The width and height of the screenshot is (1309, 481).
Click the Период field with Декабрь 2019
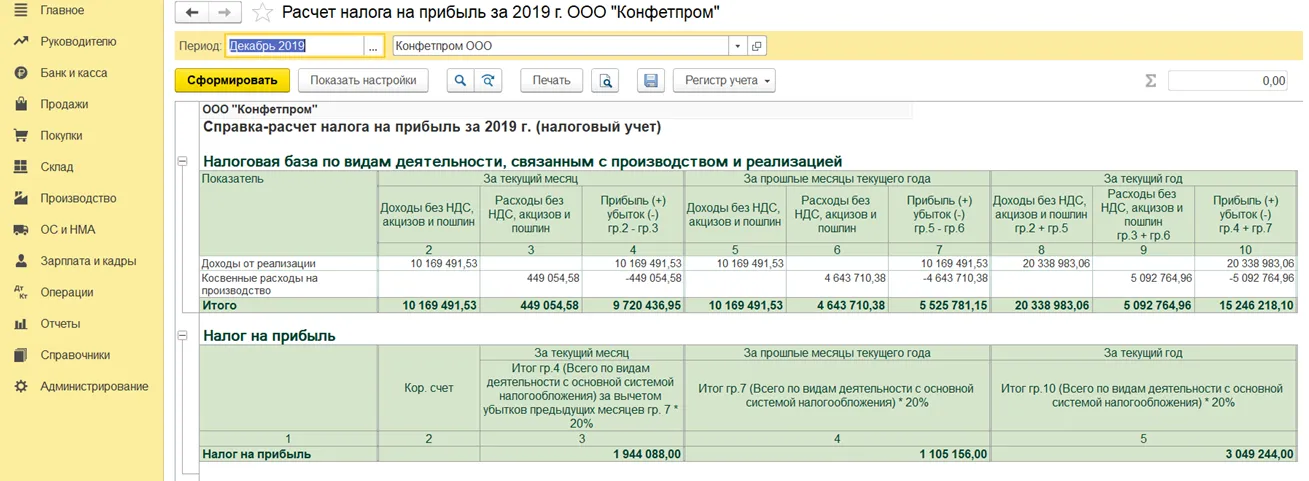click(294, 46)
